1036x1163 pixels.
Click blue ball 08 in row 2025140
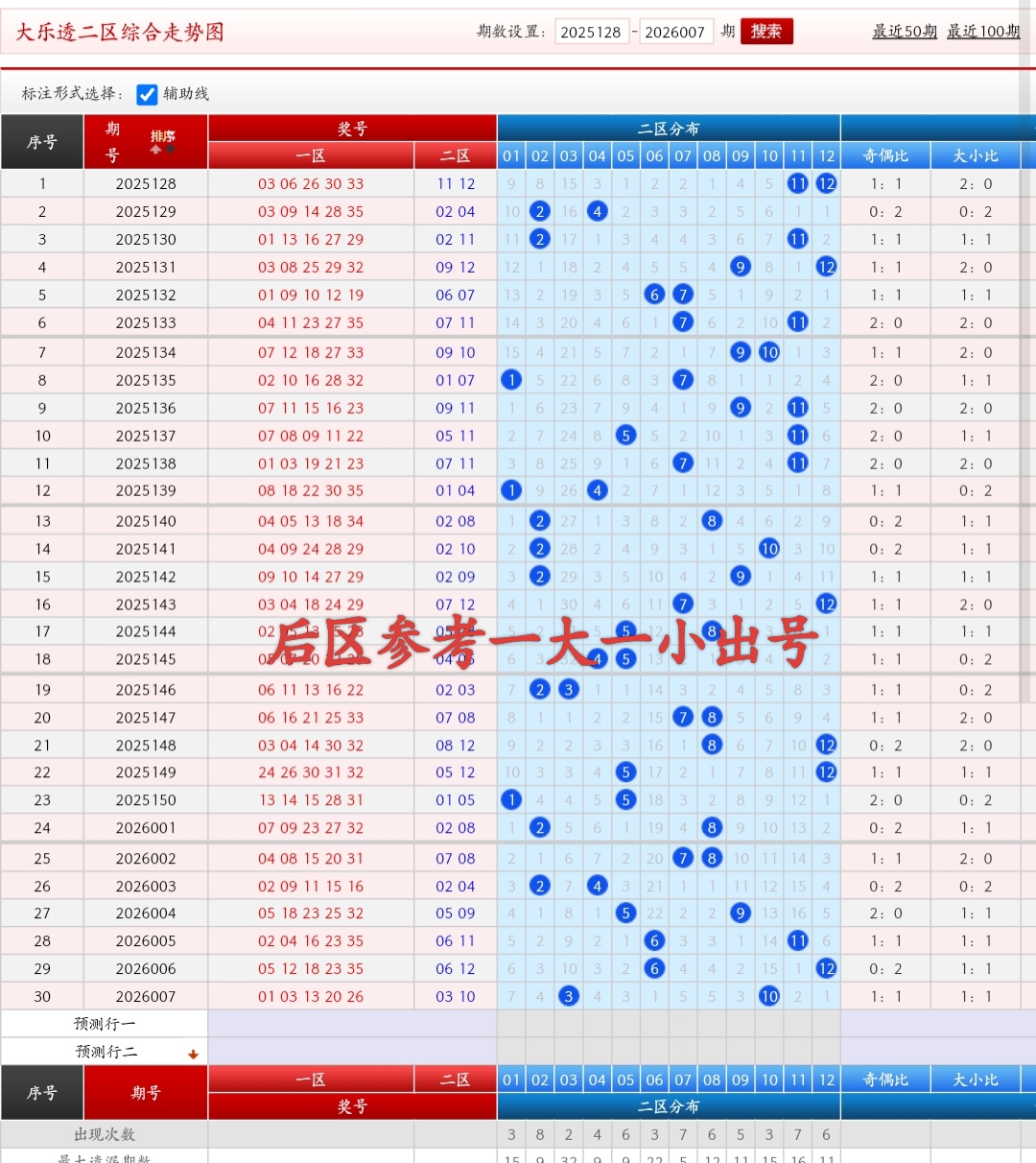click(x=712, y=521)
